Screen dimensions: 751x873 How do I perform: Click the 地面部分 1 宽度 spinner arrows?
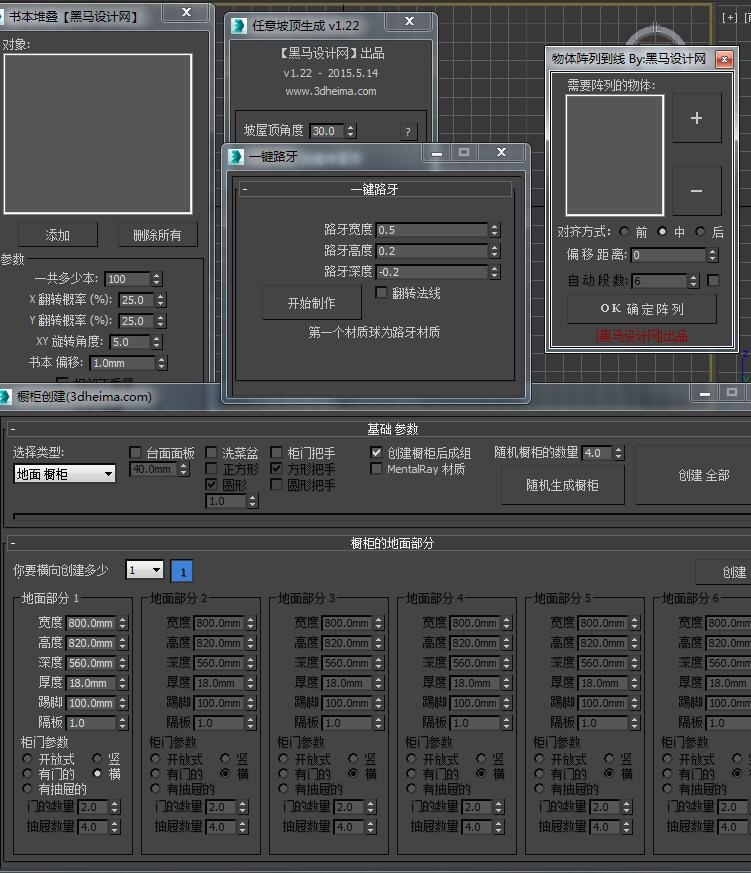tap(122, 623)
